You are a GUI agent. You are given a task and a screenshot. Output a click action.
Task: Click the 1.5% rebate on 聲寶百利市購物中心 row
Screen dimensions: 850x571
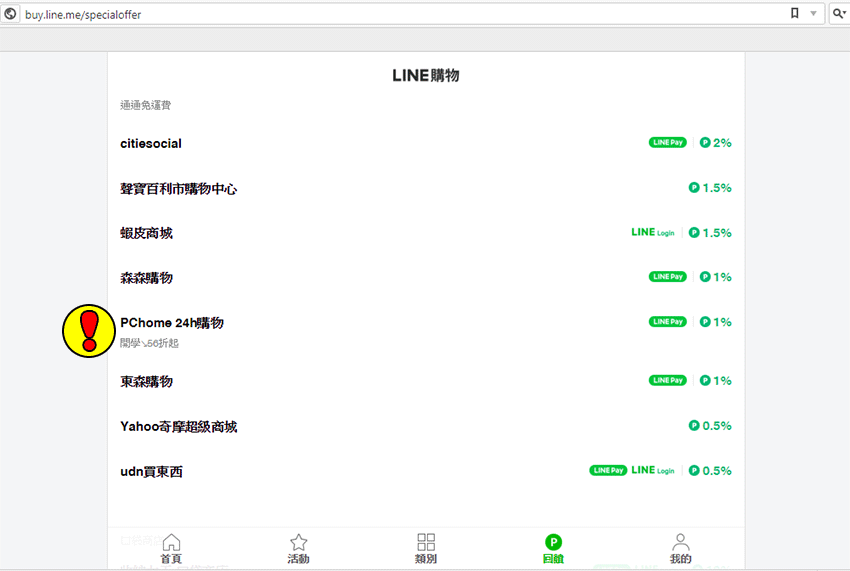(x=710, y=188)
